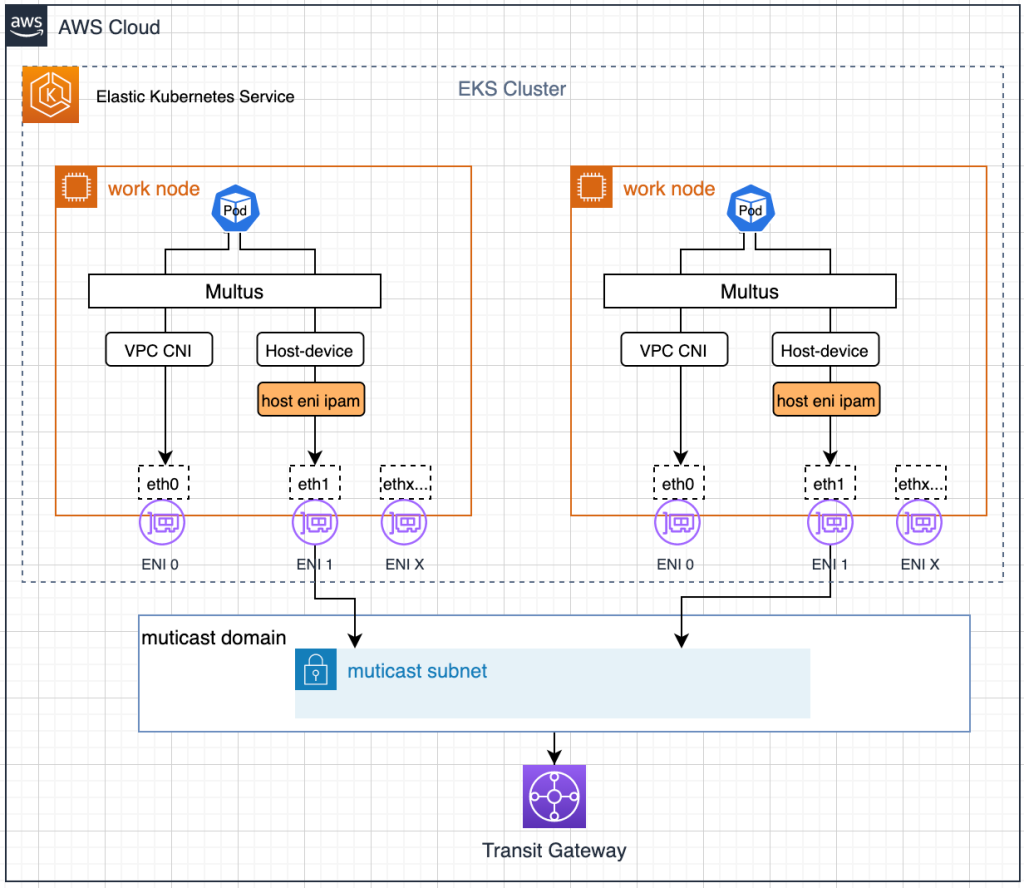Click 'ENI 1' text under right node
Viewport: 1024px width, 888px height.
pos(830,564)
